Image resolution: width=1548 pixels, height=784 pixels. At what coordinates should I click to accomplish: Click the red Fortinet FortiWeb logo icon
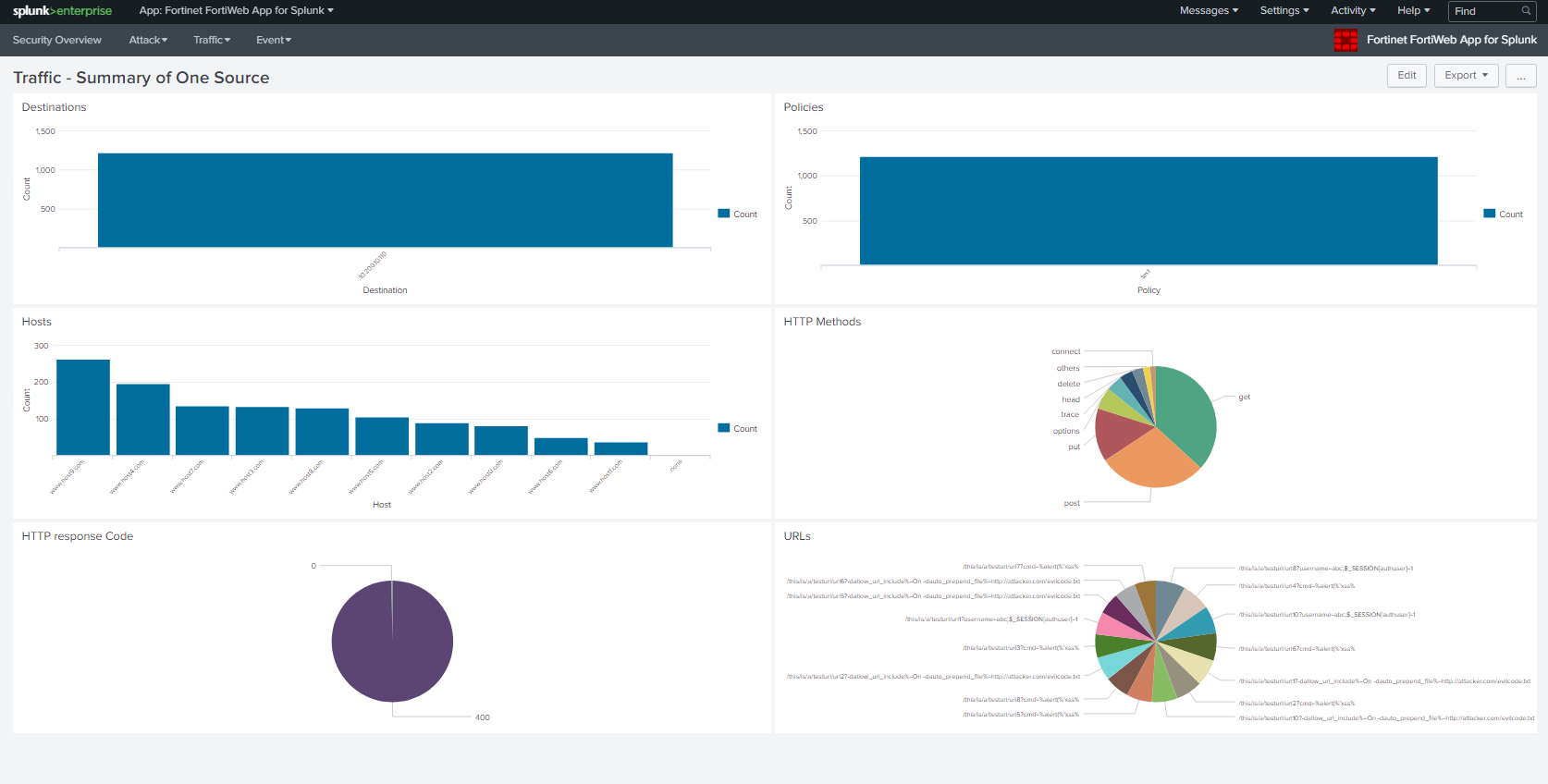pyautogui.click(x=1345, y=40)
